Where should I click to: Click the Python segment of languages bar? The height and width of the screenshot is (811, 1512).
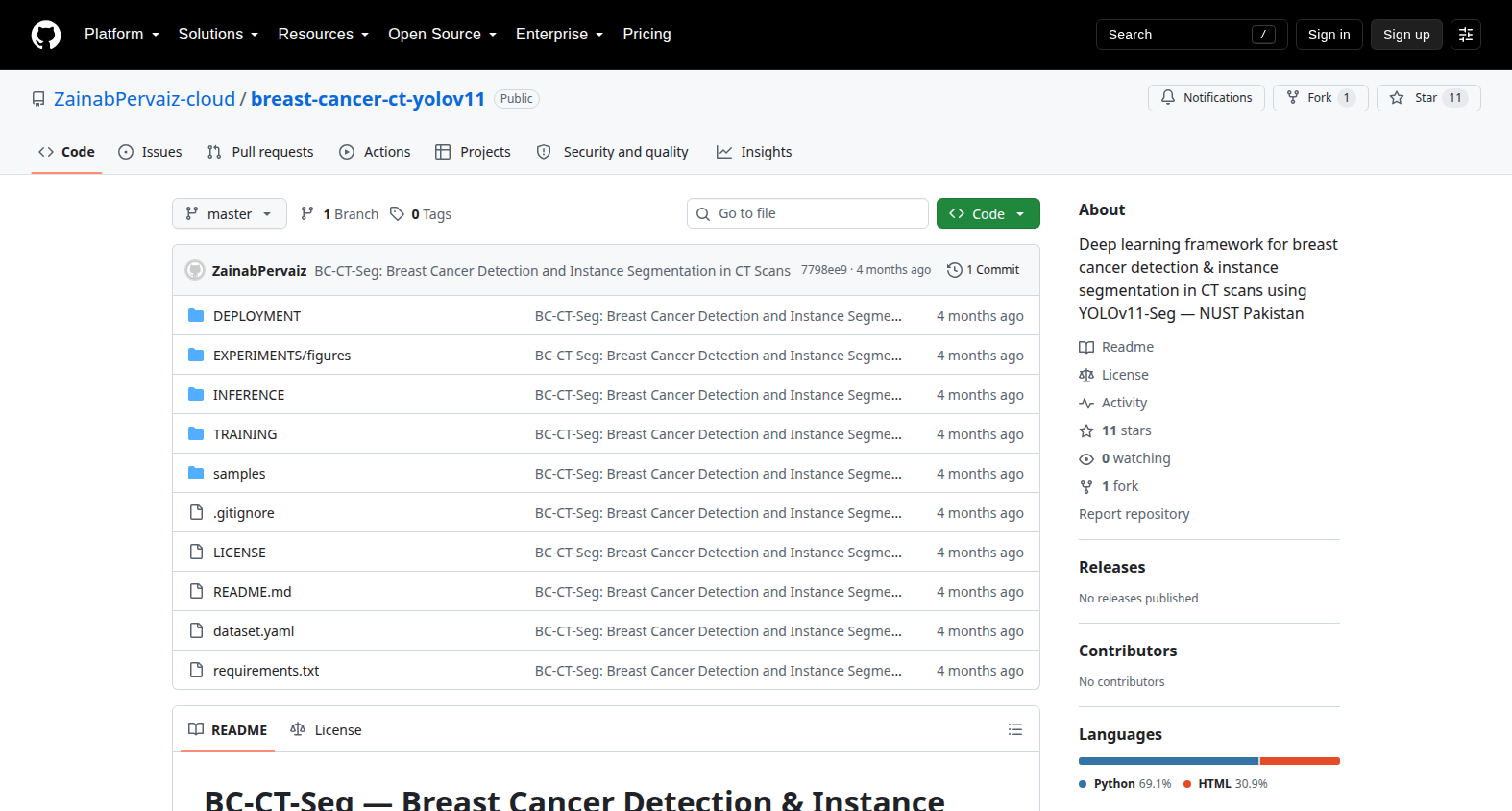click(1168, 761)
